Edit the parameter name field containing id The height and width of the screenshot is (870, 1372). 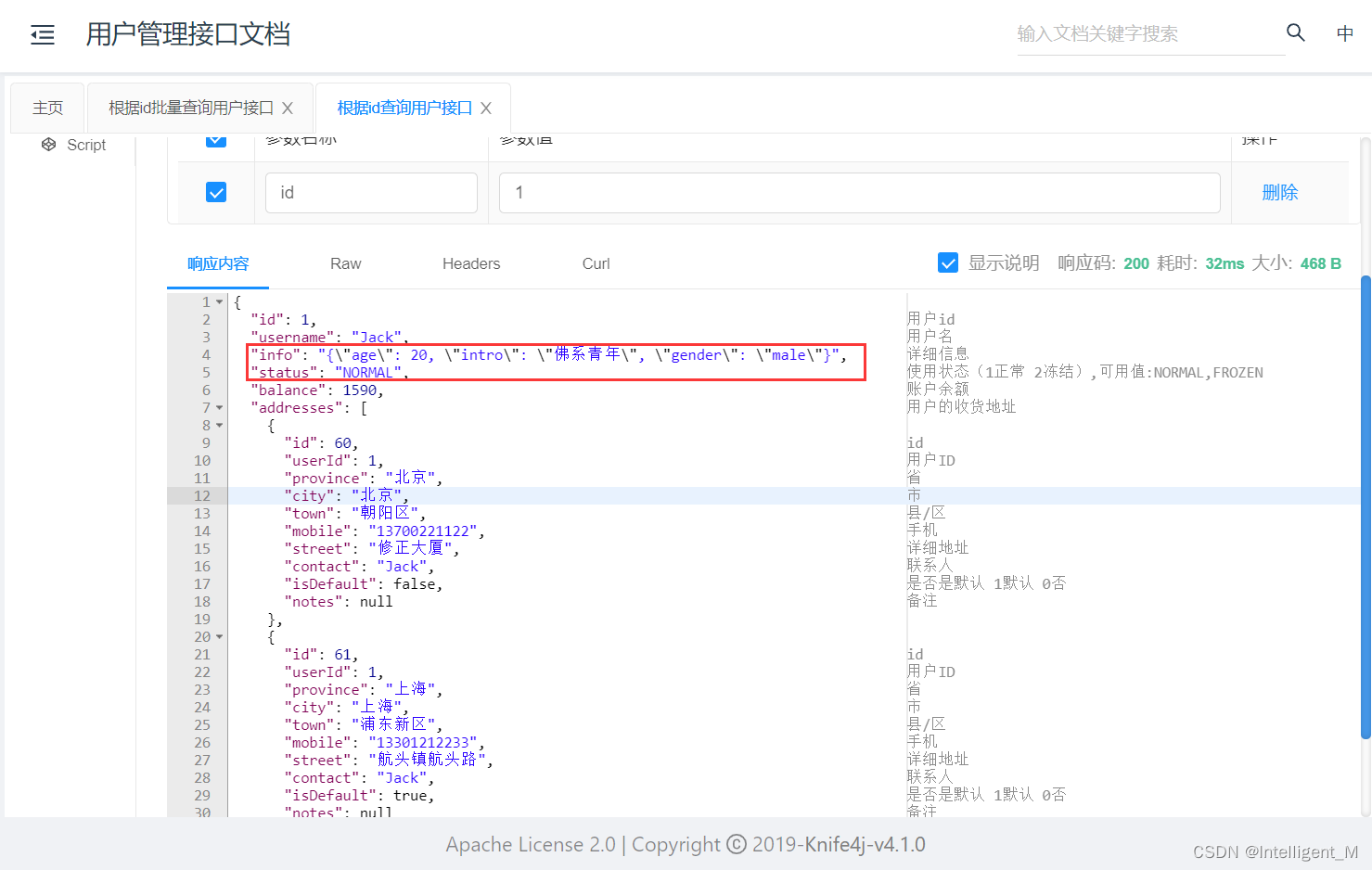coord(371,192)
